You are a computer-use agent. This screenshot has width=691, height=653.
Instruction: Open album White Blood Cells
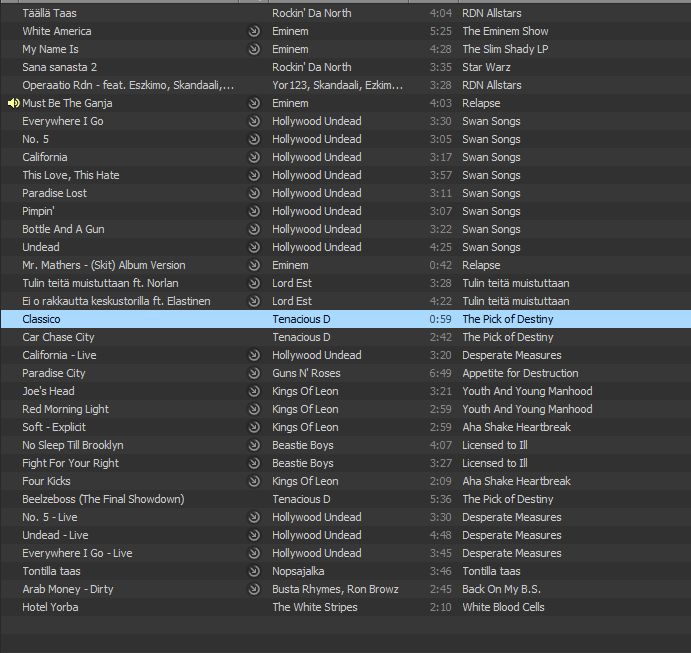[503, 608]
